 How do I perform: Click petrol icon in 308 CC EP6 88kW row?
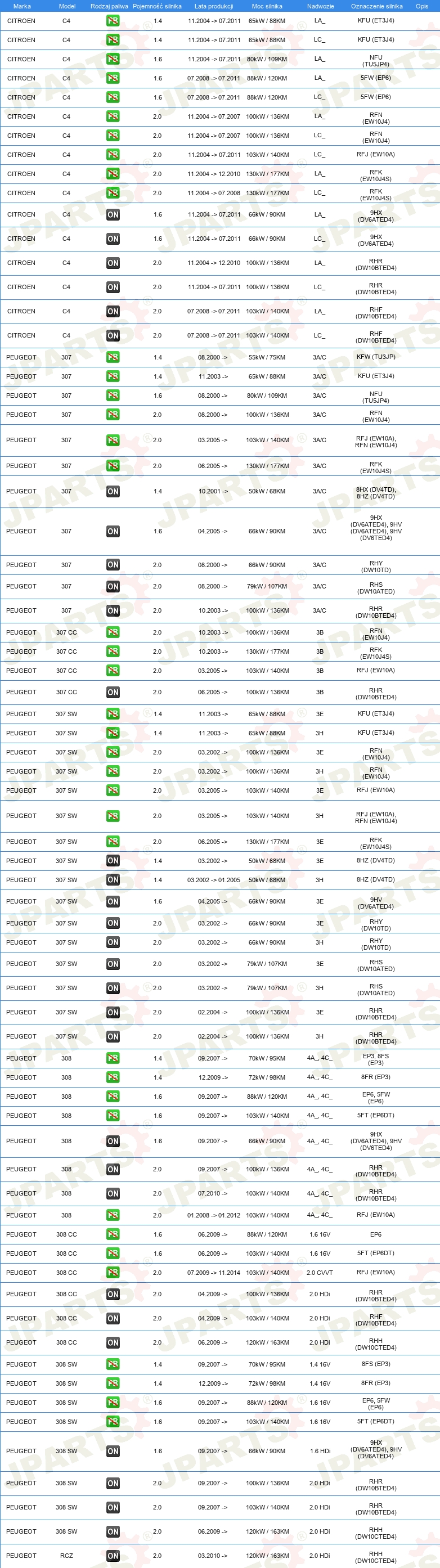(113, 1234)
